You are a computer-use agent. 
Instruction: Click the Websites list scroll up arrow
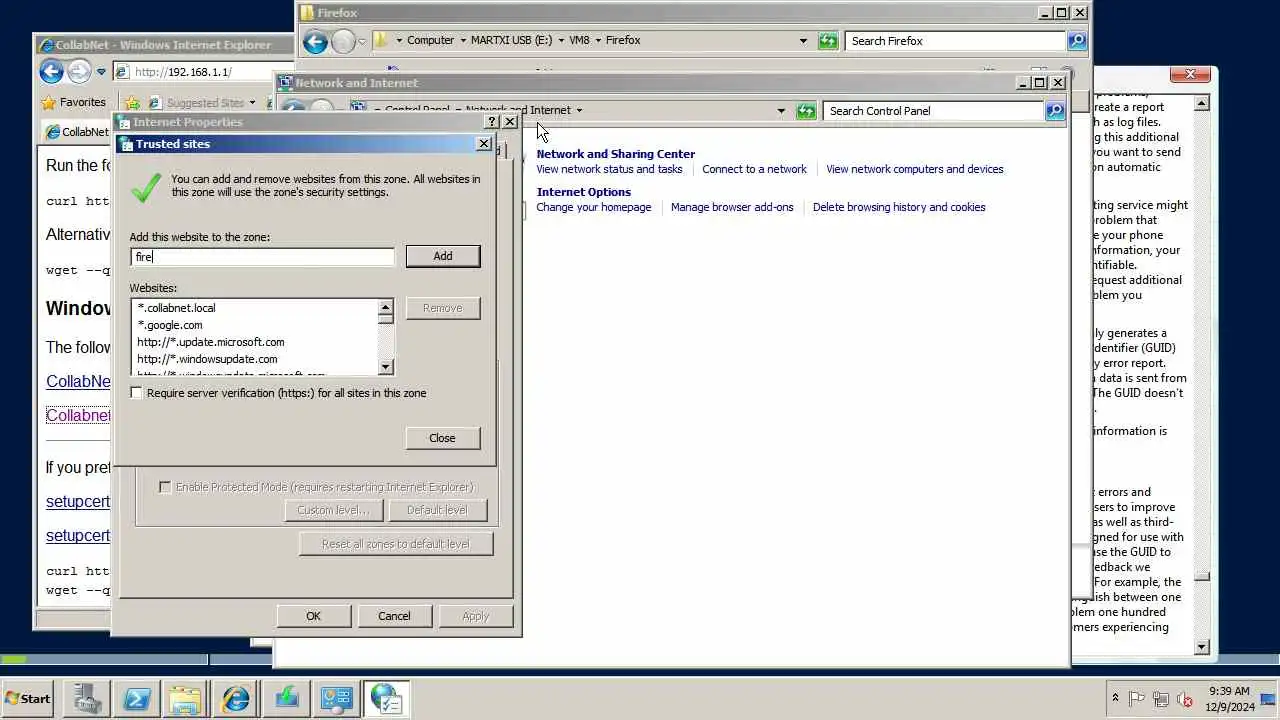(x=386, y=307)
